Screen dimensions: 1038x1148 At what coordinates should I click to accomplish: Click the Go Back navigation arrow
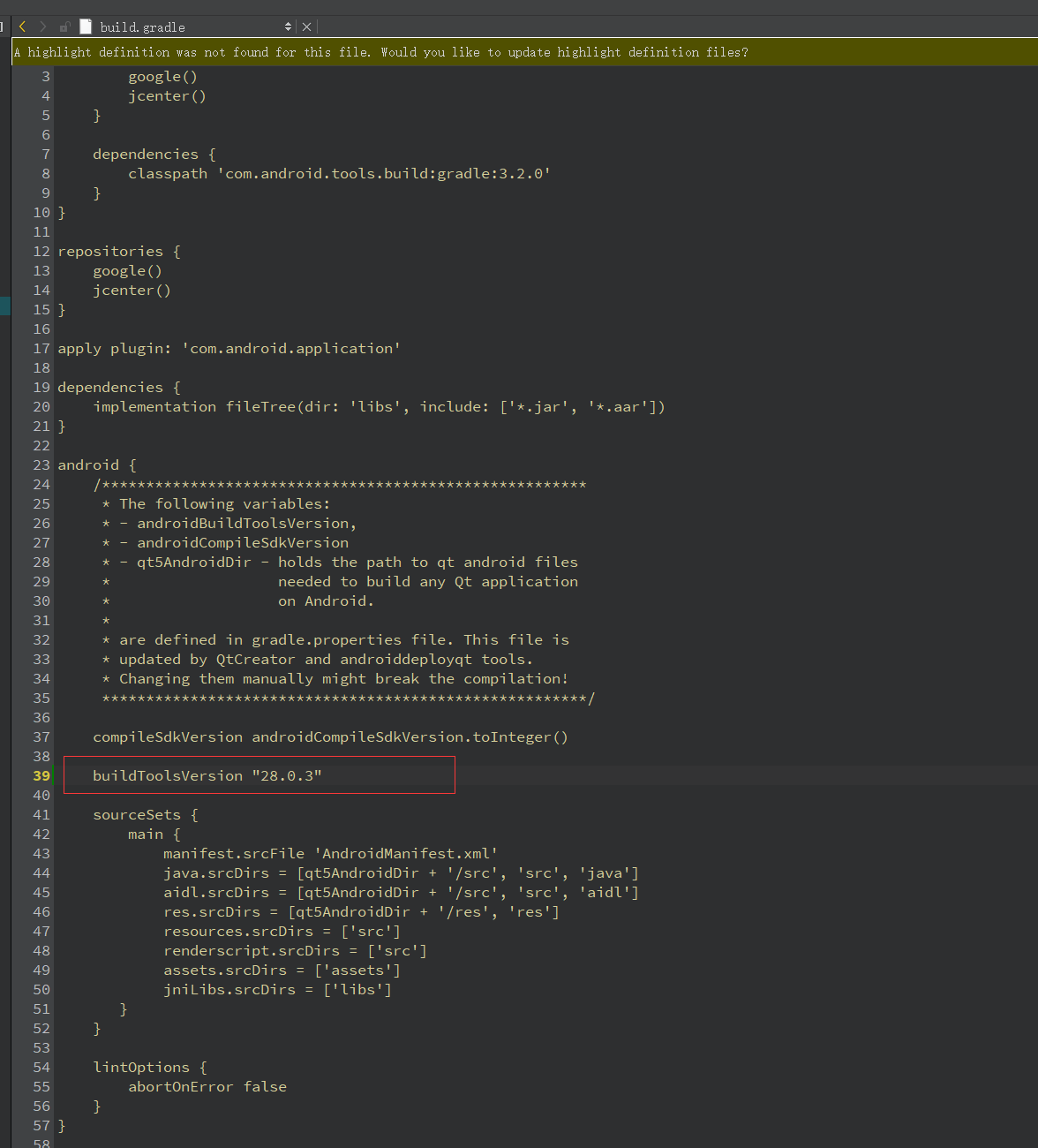click(x=23, y=26)
